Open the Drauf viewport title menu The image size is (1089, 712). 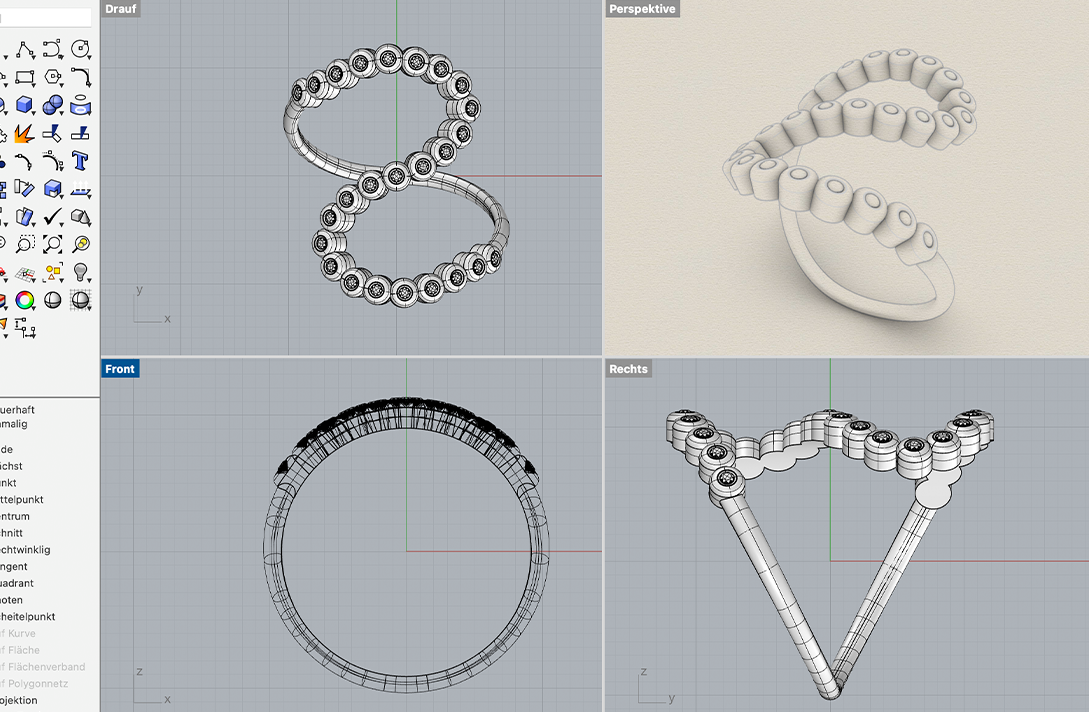121,9
